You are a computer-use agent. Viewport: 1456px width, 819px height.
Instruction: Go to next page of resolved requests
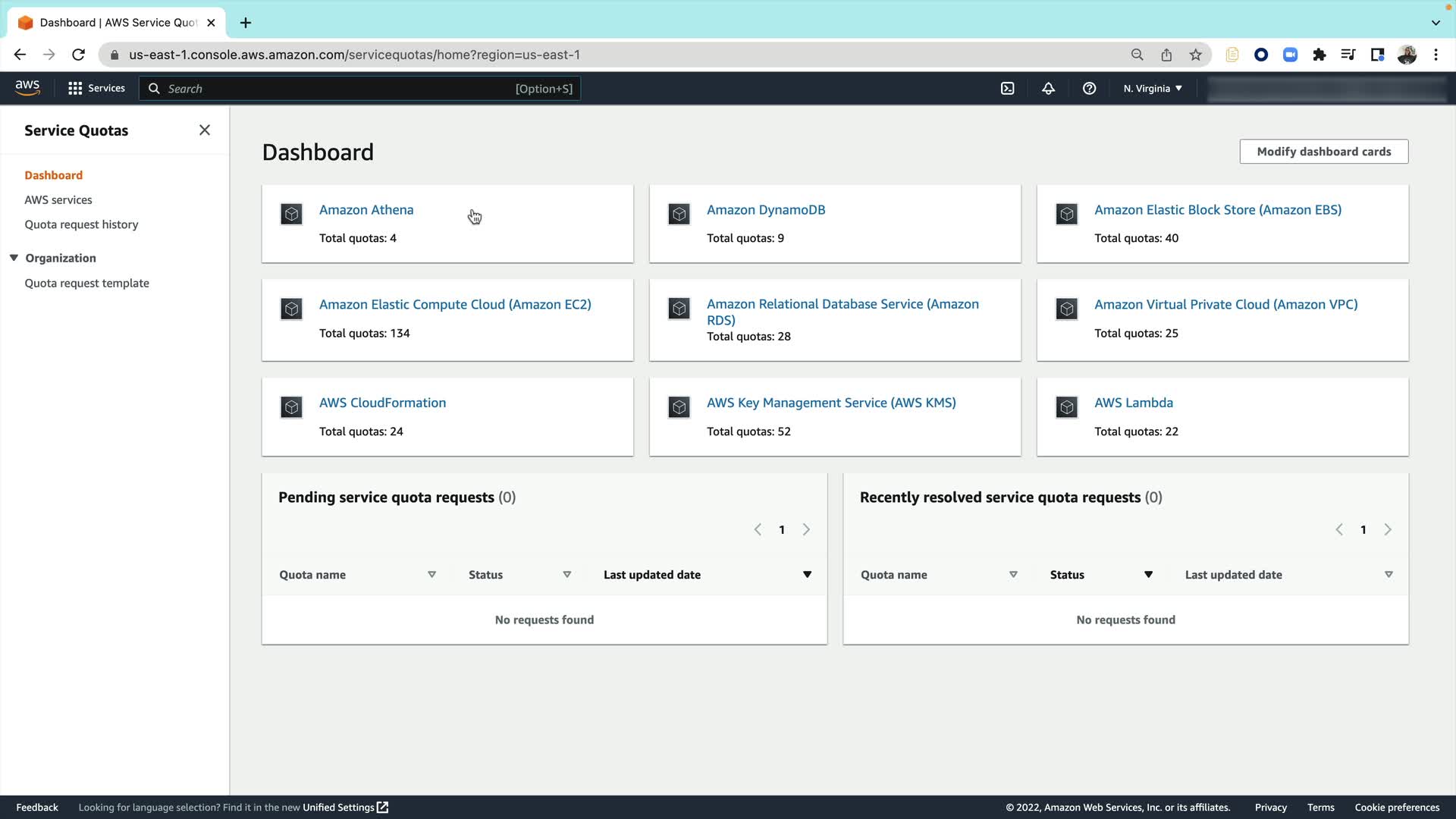pos(1388,530)
